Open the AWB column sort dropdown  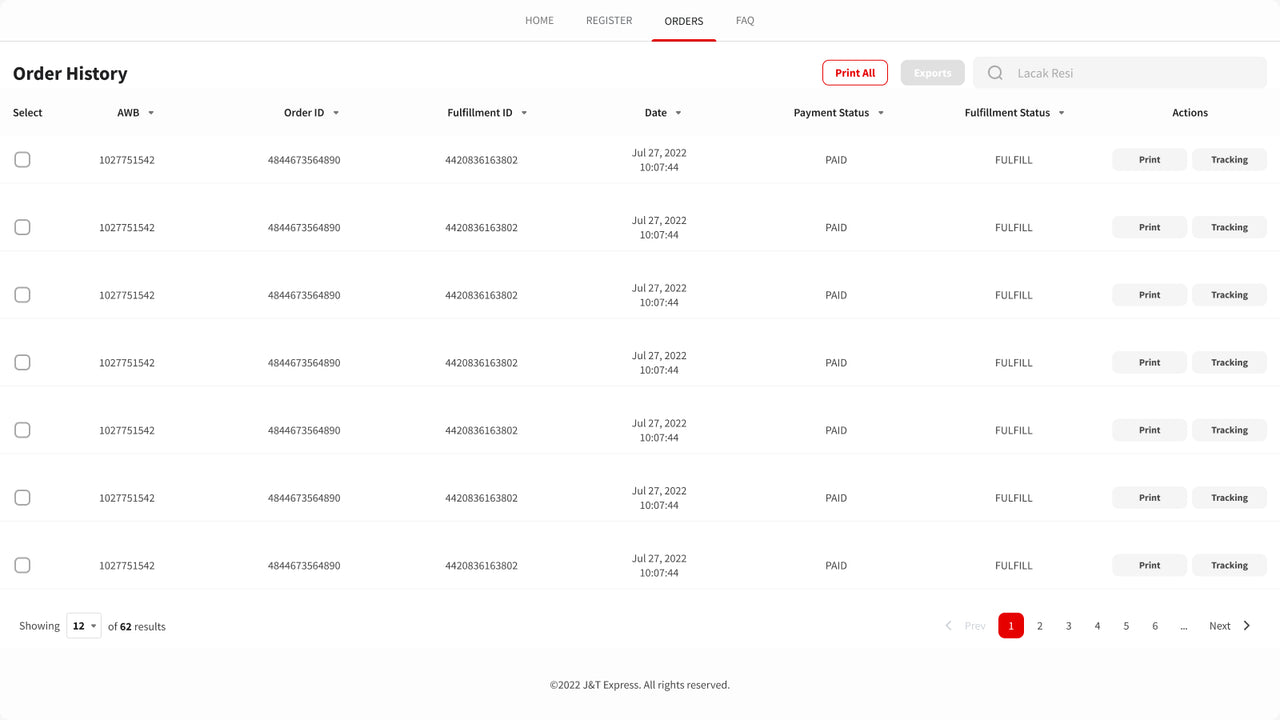coord(152,113)
